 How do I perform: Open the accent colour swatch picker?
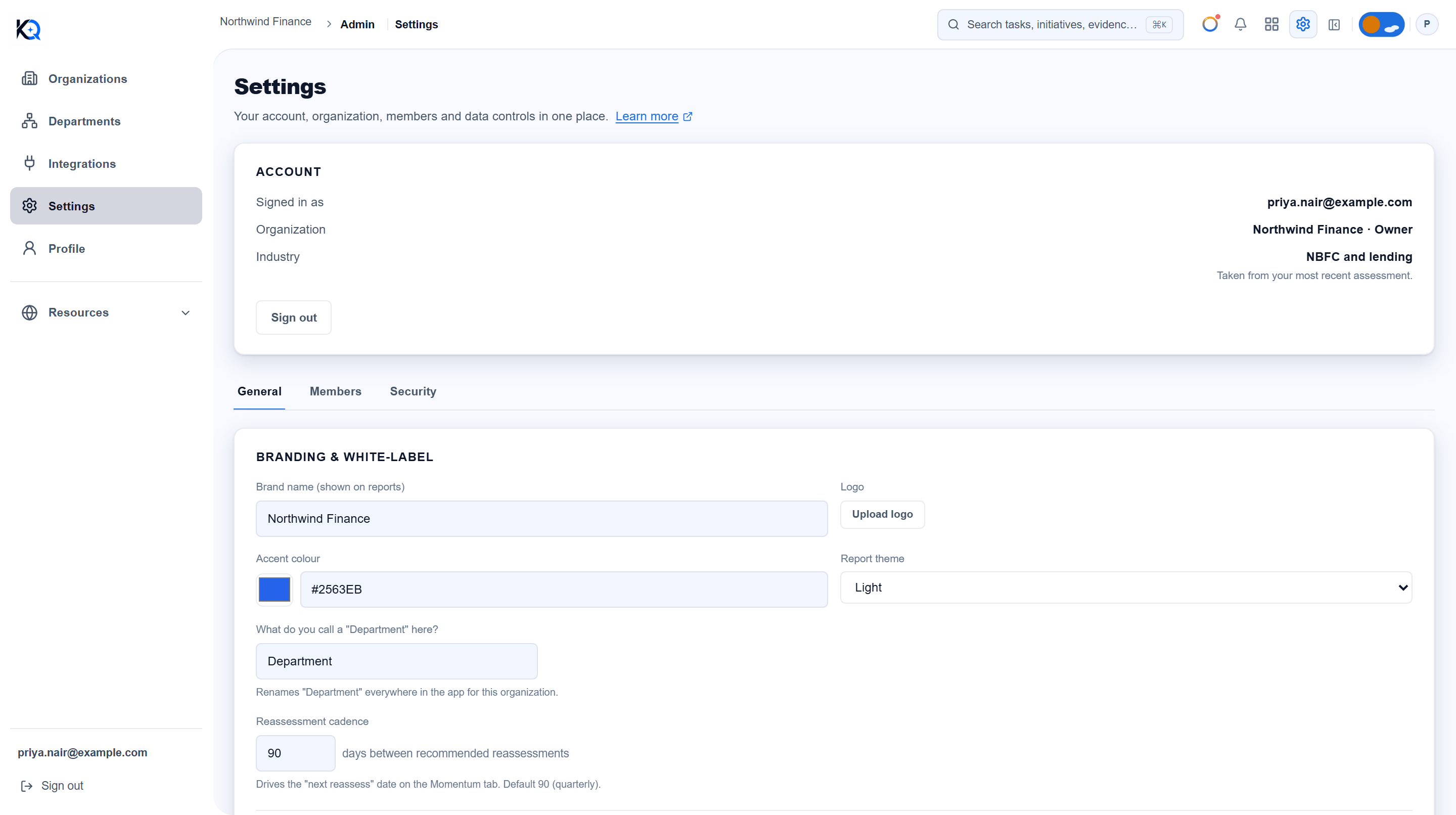click(274, 590)
